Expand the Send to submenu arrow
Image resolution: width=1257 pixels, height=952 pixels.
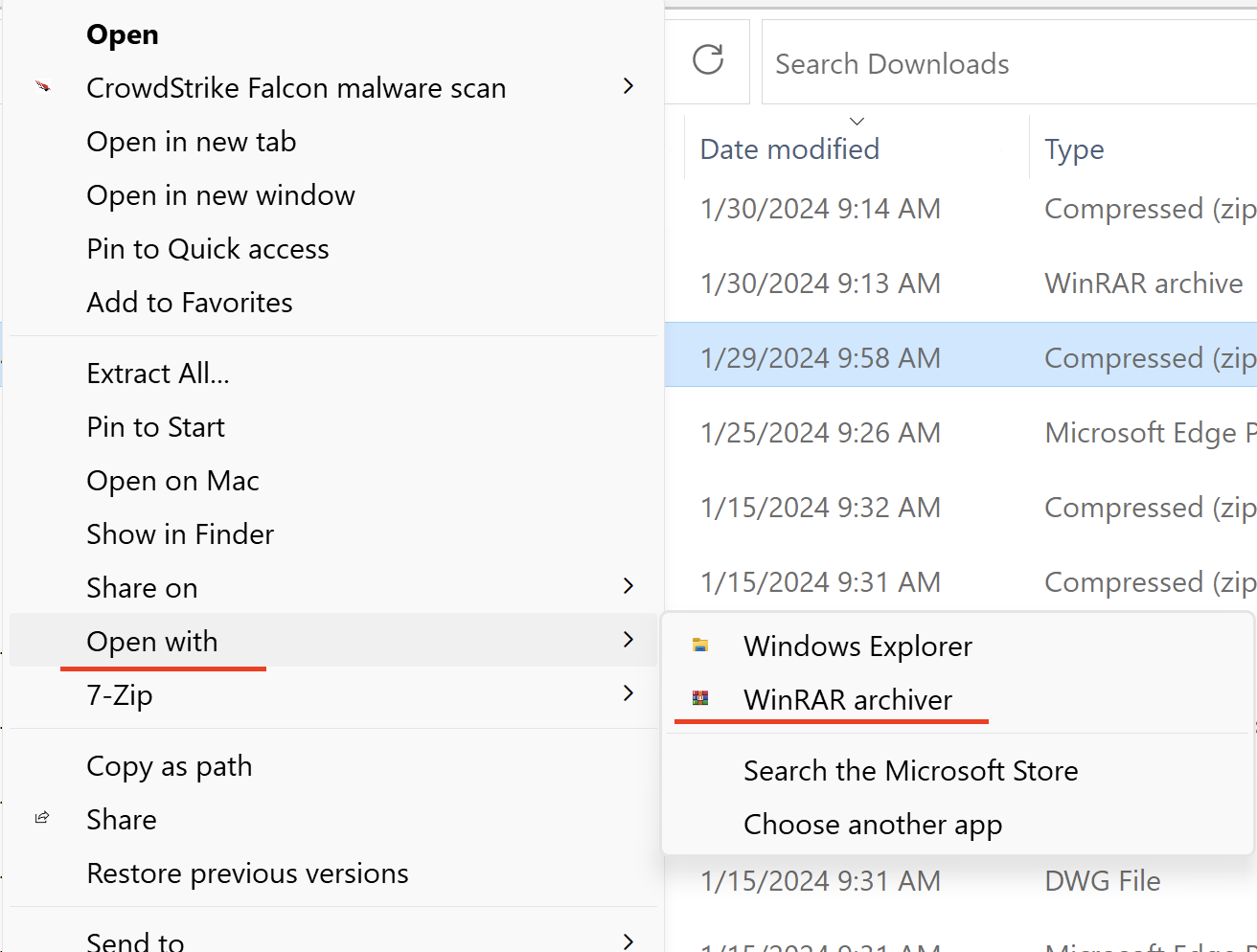tap(628, 941)
